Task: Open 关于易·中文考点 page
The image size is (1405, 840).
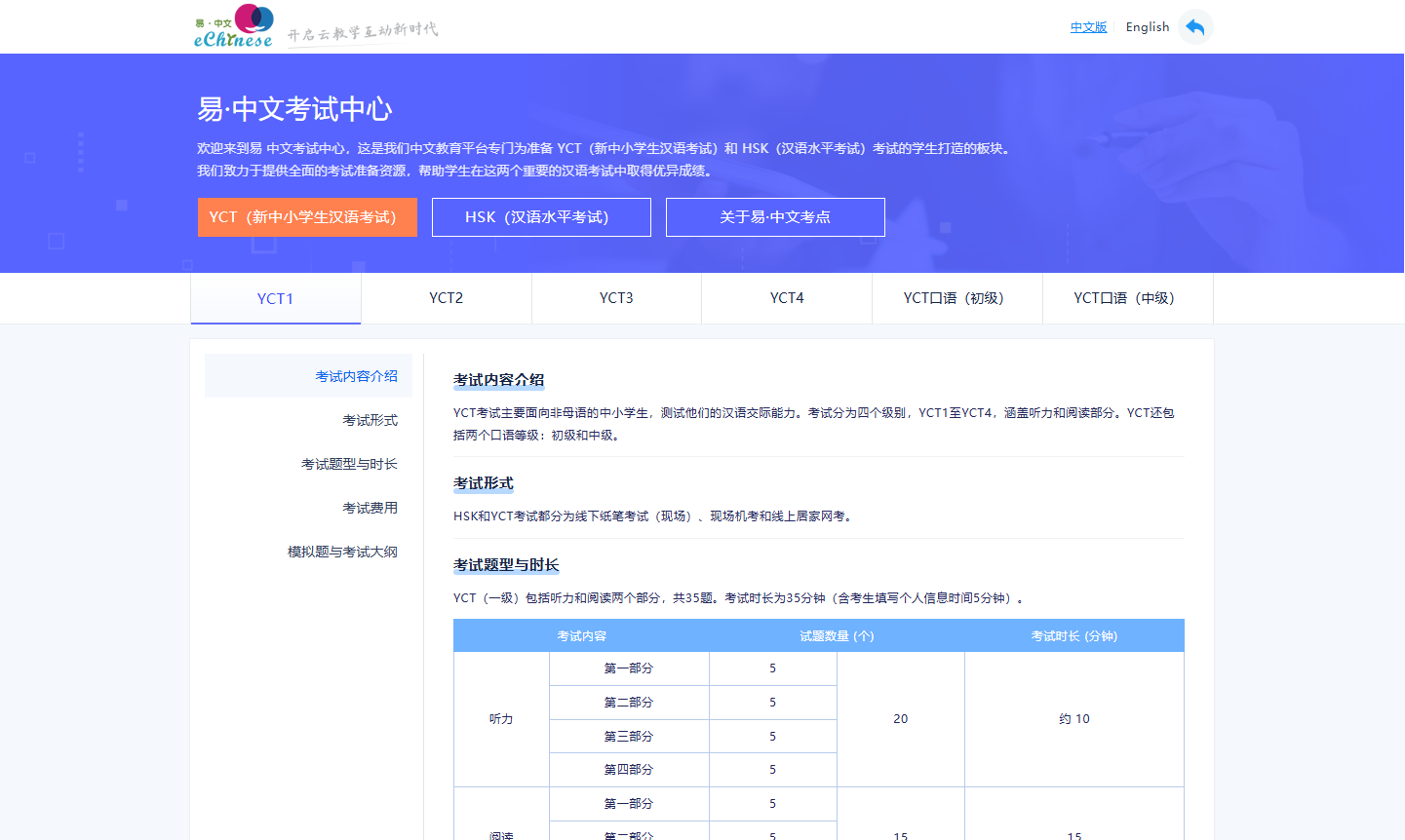Action: (x=775, y=217)
